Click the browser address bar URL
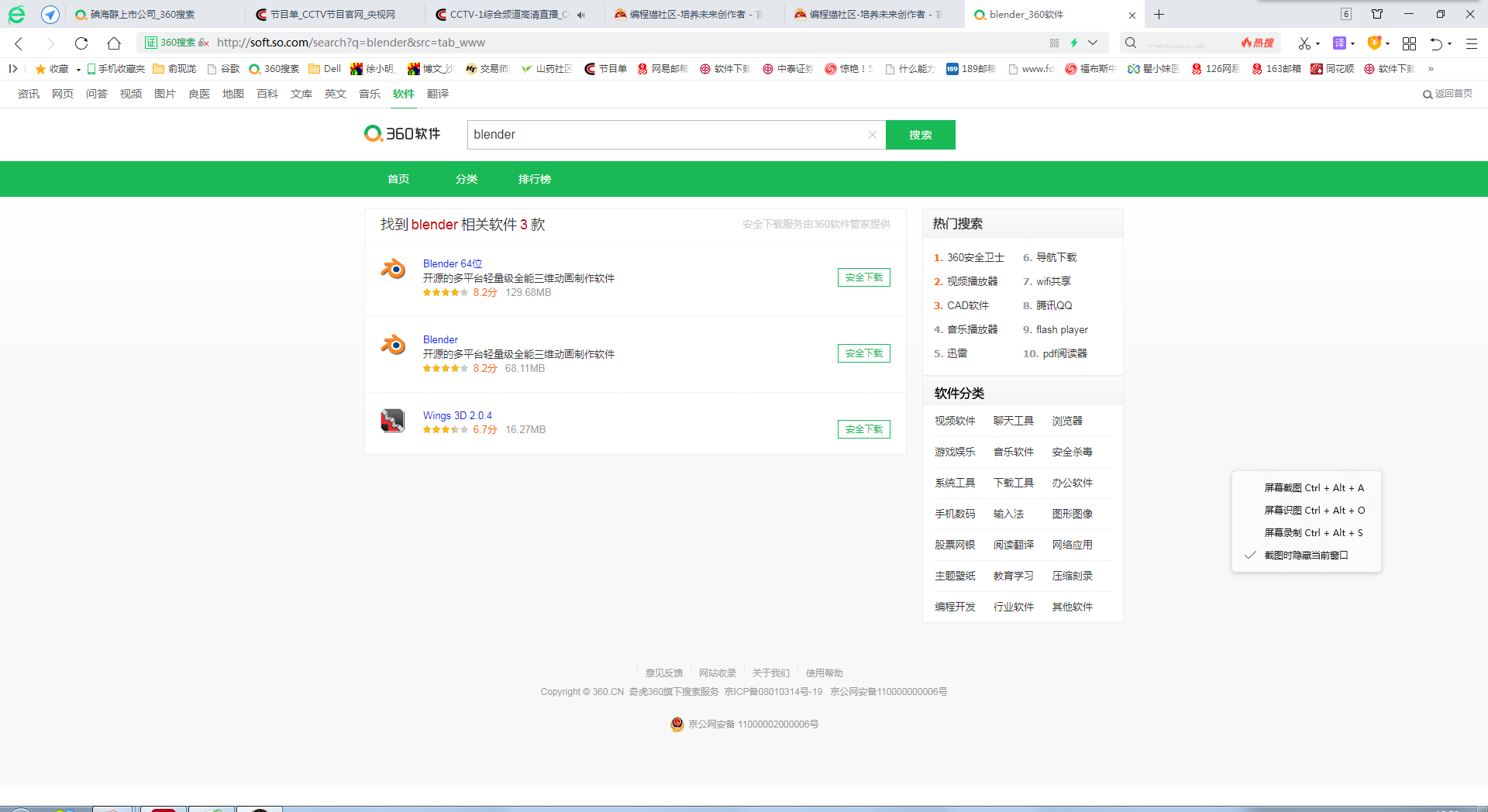This screenshot has width=1488, height=812. coord(351,43)
